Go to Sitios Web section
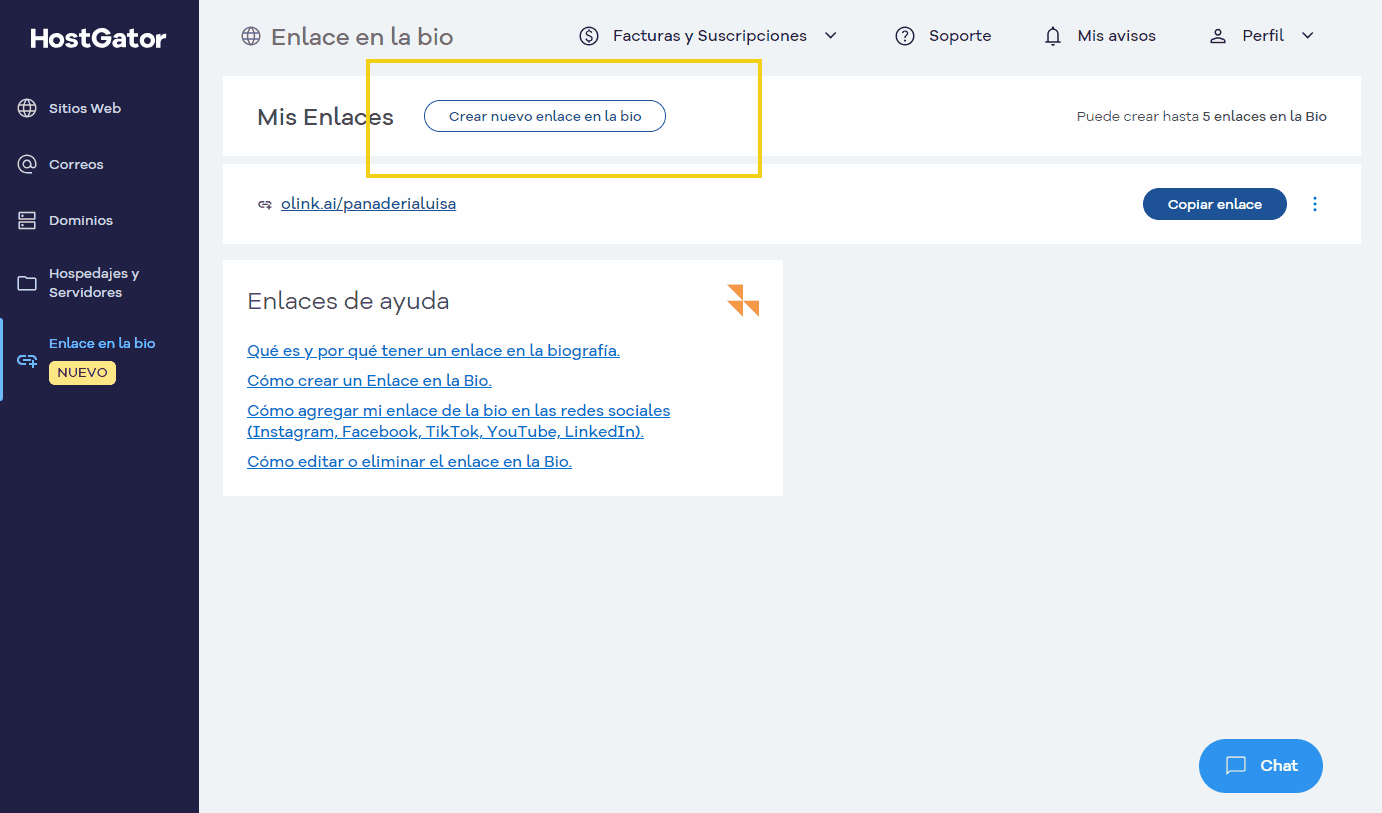This screenshot has width=1382, height=813. [x=85, y=108]
